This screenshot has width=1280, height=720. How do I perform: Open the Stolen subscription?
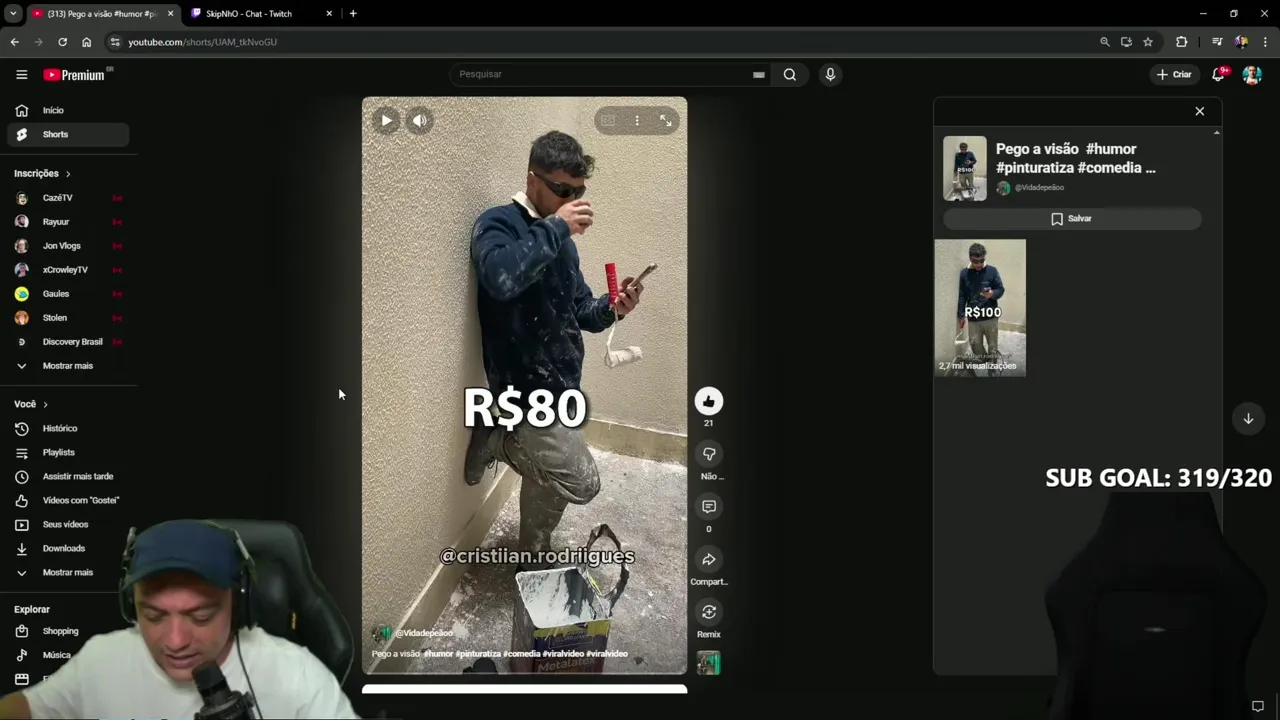coord(68,318)
